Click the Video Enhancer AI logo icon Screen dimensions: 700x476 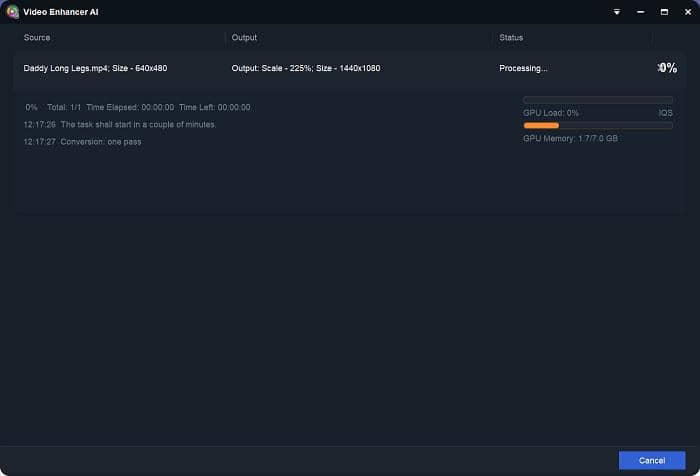coord(12,11)
